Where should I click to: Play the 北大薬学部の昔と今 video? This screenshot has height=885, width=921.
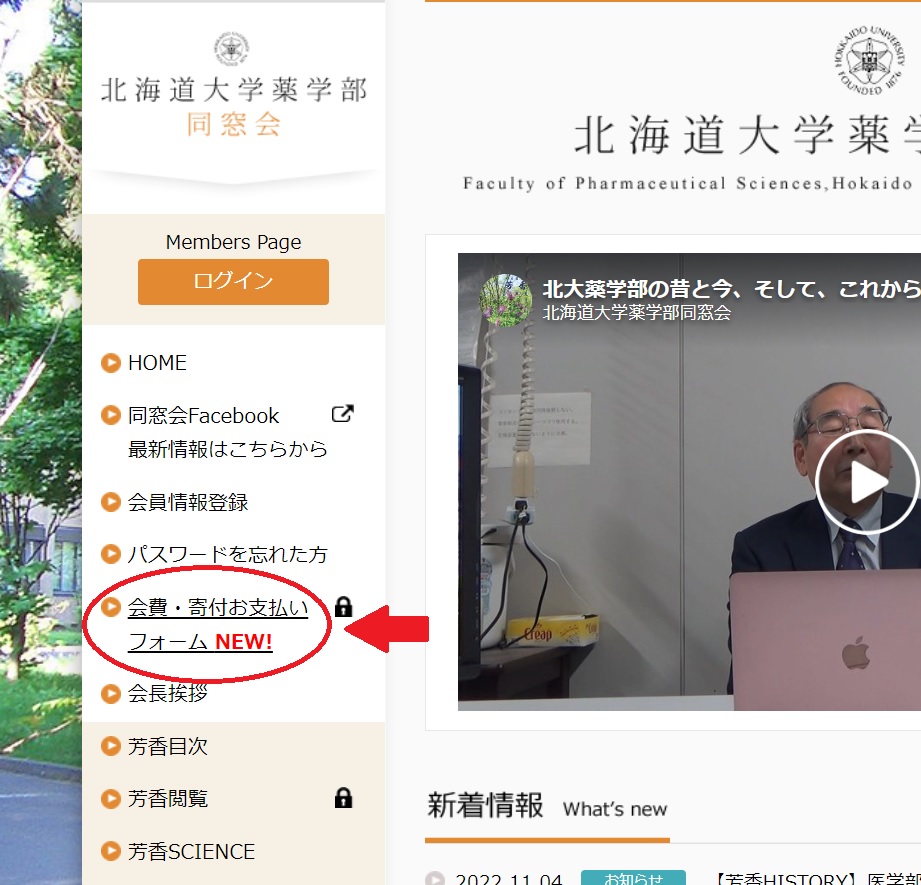pos(867,482)
